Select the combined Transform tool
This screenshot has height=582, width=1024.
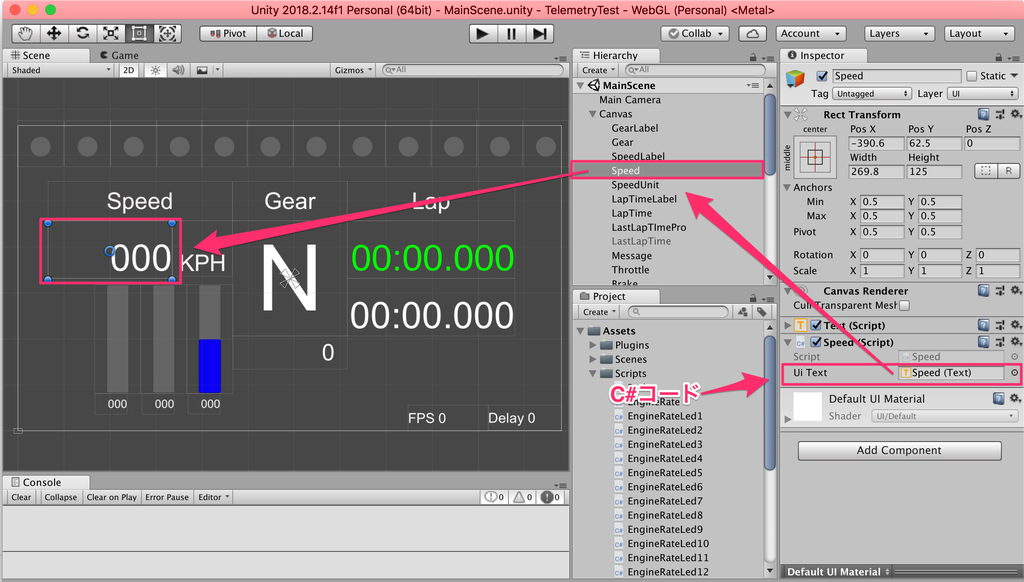point(167,33)
